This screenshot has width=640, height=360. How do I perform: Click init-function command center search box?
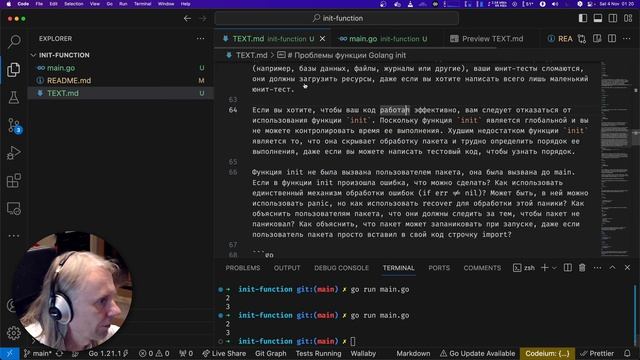(337, 18)
